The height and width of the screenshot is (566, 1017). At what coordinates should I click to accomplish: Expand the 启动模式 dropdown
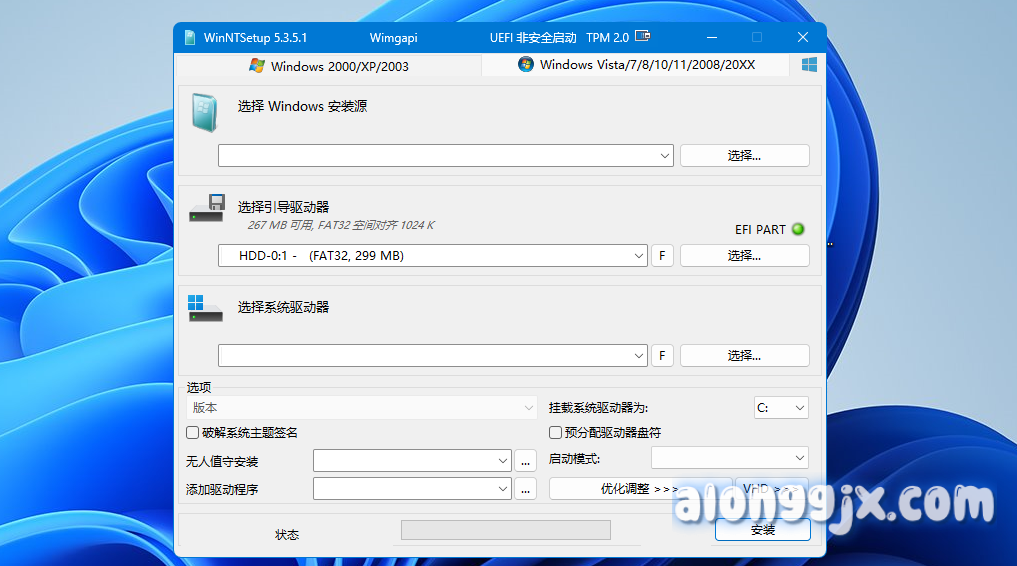799,458
